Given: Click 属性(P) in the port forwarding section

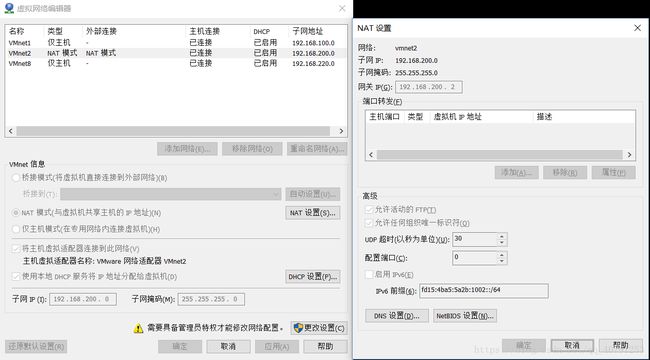Looking at the screenshot, I should (x=614, y=173).
